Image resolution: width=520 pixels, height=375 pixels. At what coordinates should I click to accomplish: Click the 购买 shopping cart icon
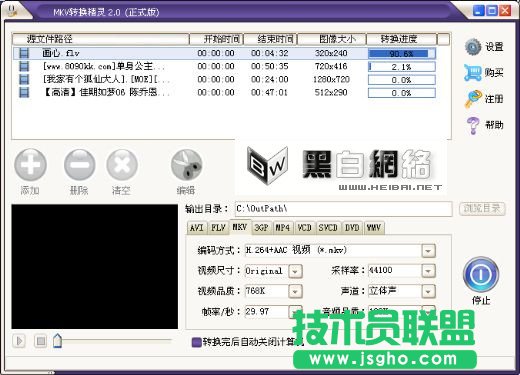click(x=473, y=72)
